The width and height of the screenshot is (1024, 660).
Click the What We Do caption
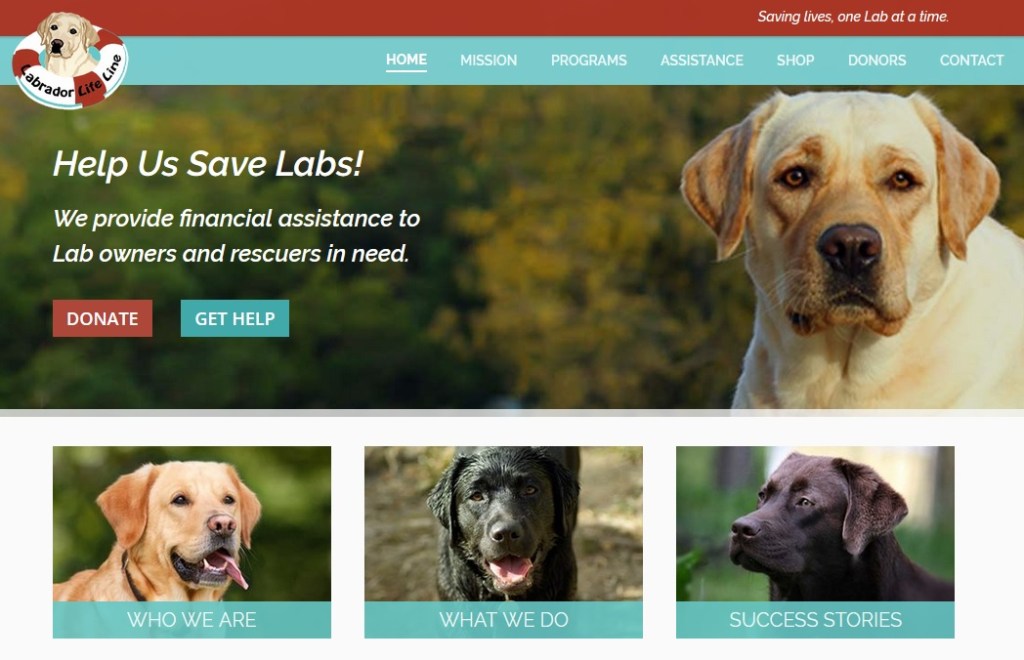(504, 620)
